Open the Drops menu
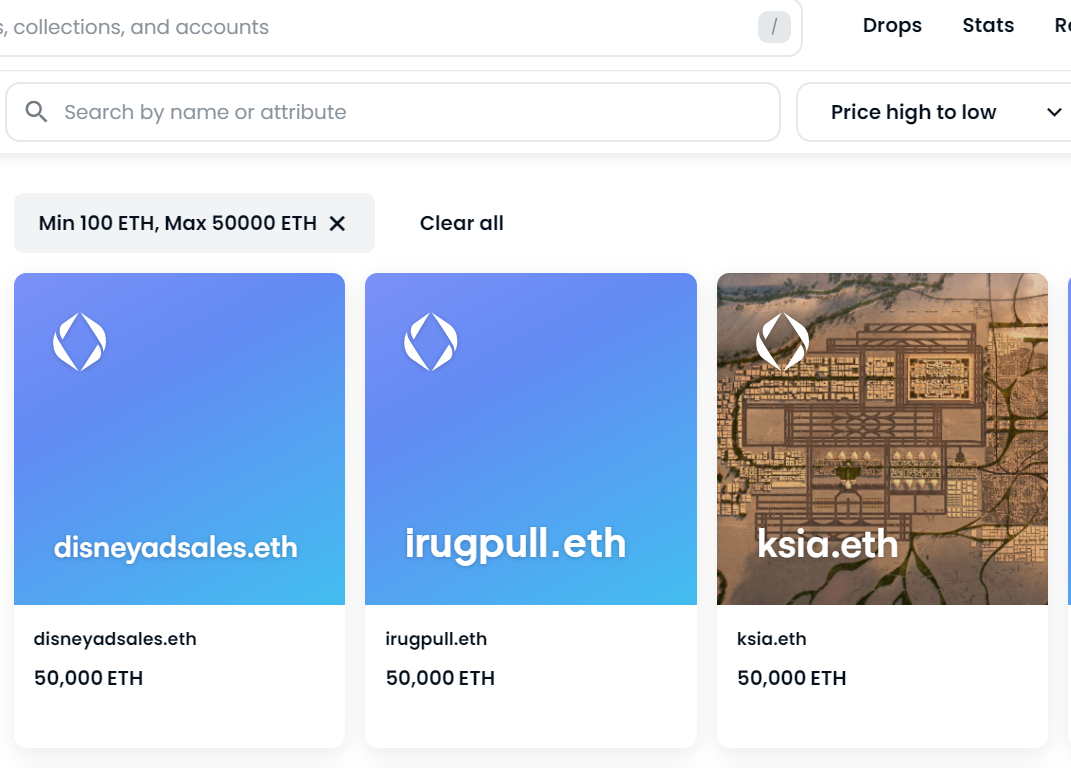The height and width of the screenshot is (768, 1071). [x=892, y=25]
